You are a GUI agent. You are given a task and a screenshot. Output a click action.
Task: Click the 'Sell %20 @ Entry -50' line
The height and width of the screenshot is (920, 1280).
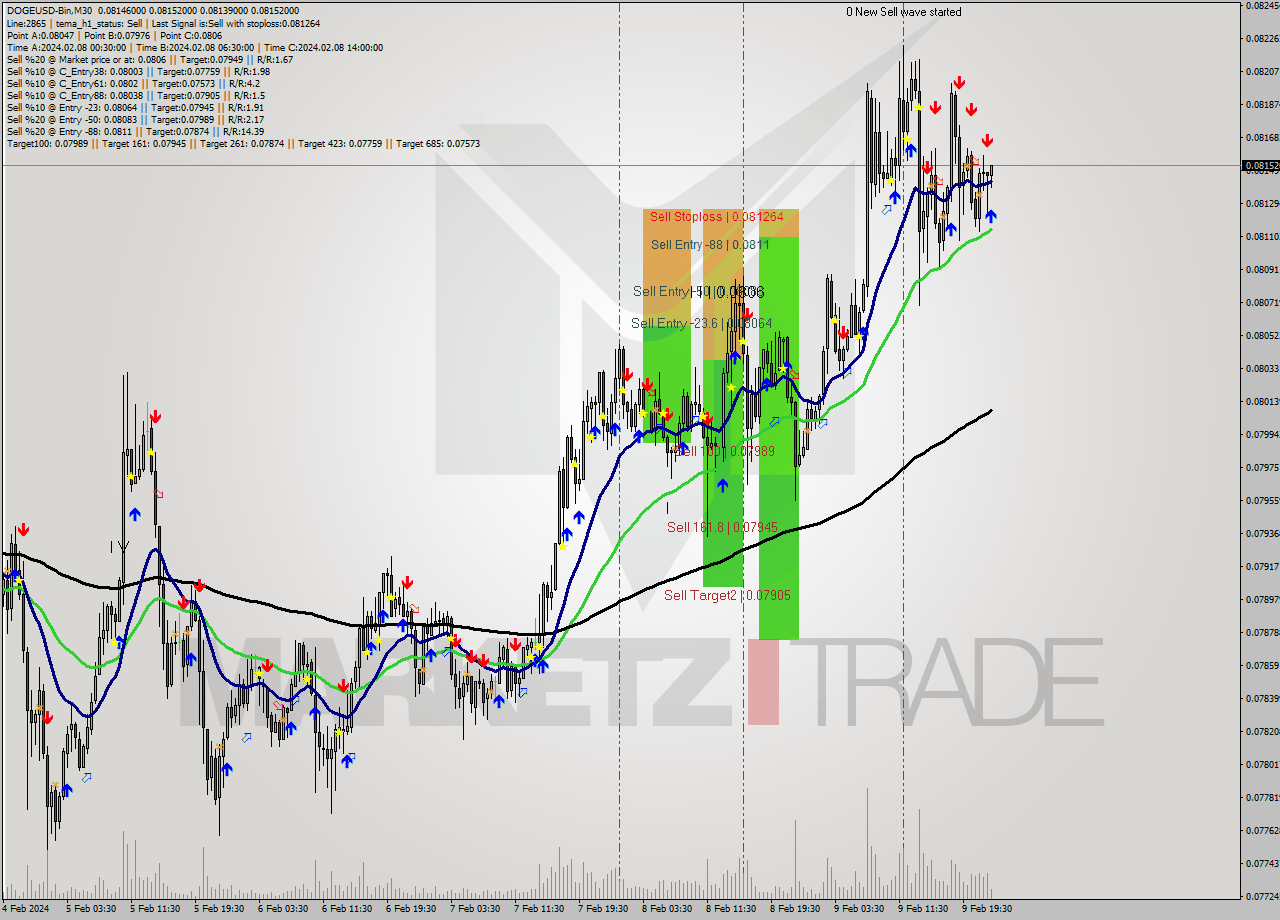pos(135,119)
